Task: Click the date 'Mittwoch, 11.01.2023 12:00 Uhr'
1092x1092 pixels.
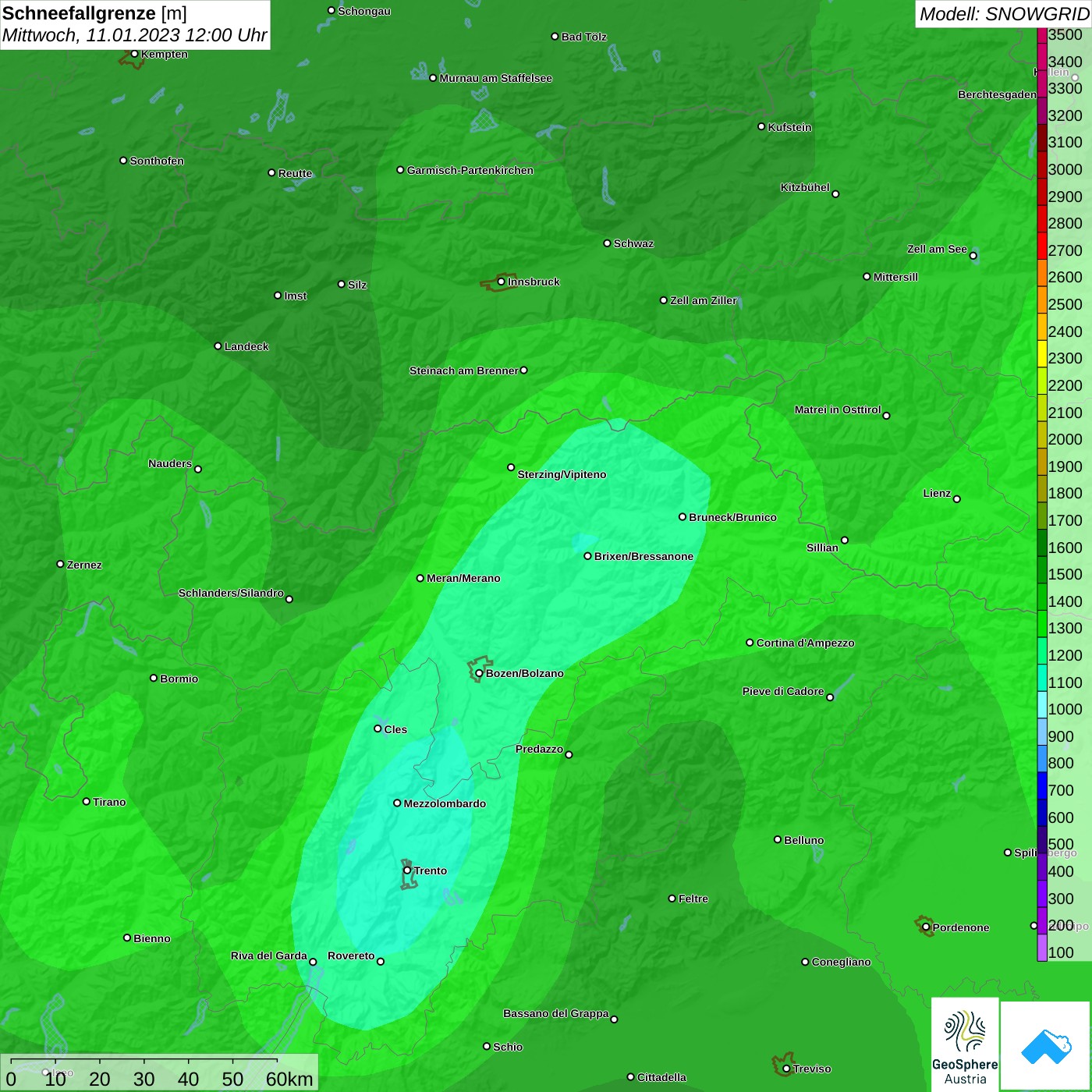Action: coord(135,35)
